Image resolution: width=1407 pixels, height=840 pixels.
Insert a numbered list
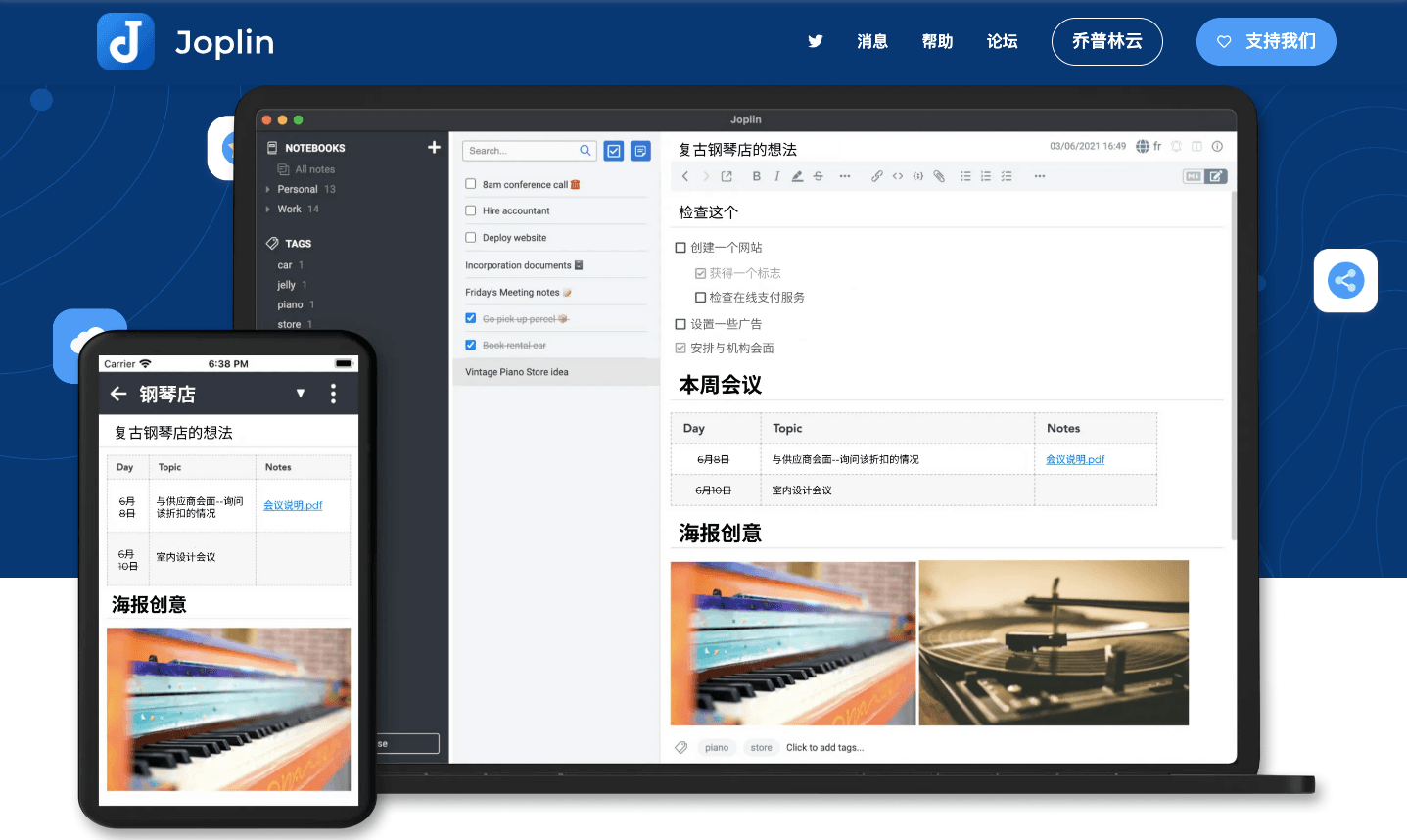(x=986, y=176)
